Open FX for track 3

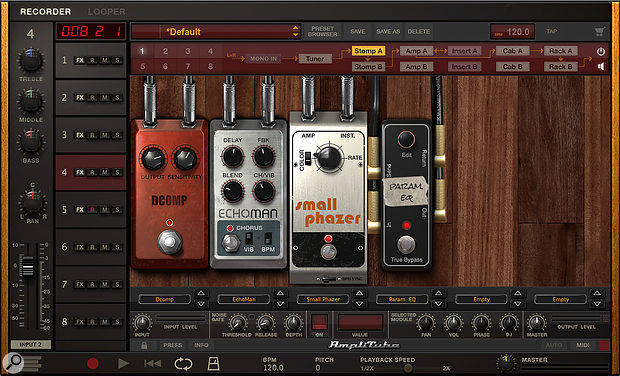coord(80,135)
